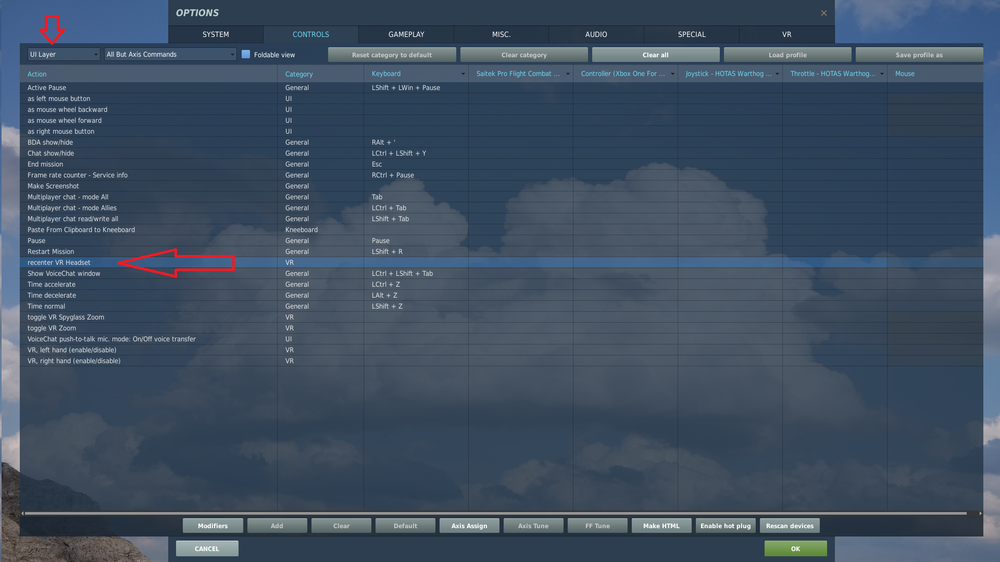Click the FF Tune button
1000x562 pixels.
598,526
